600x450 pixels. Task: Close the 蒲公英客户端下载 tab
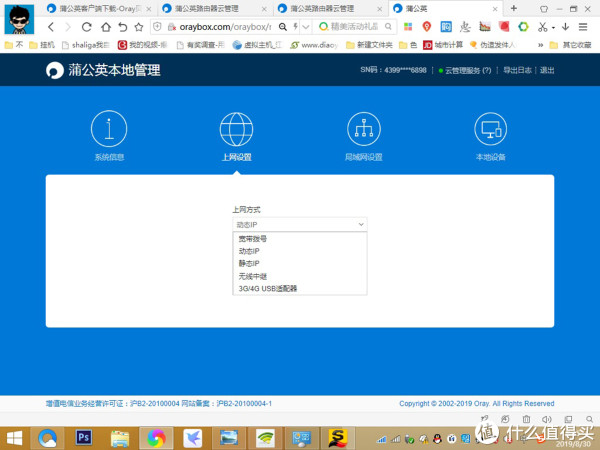[149, 9]
